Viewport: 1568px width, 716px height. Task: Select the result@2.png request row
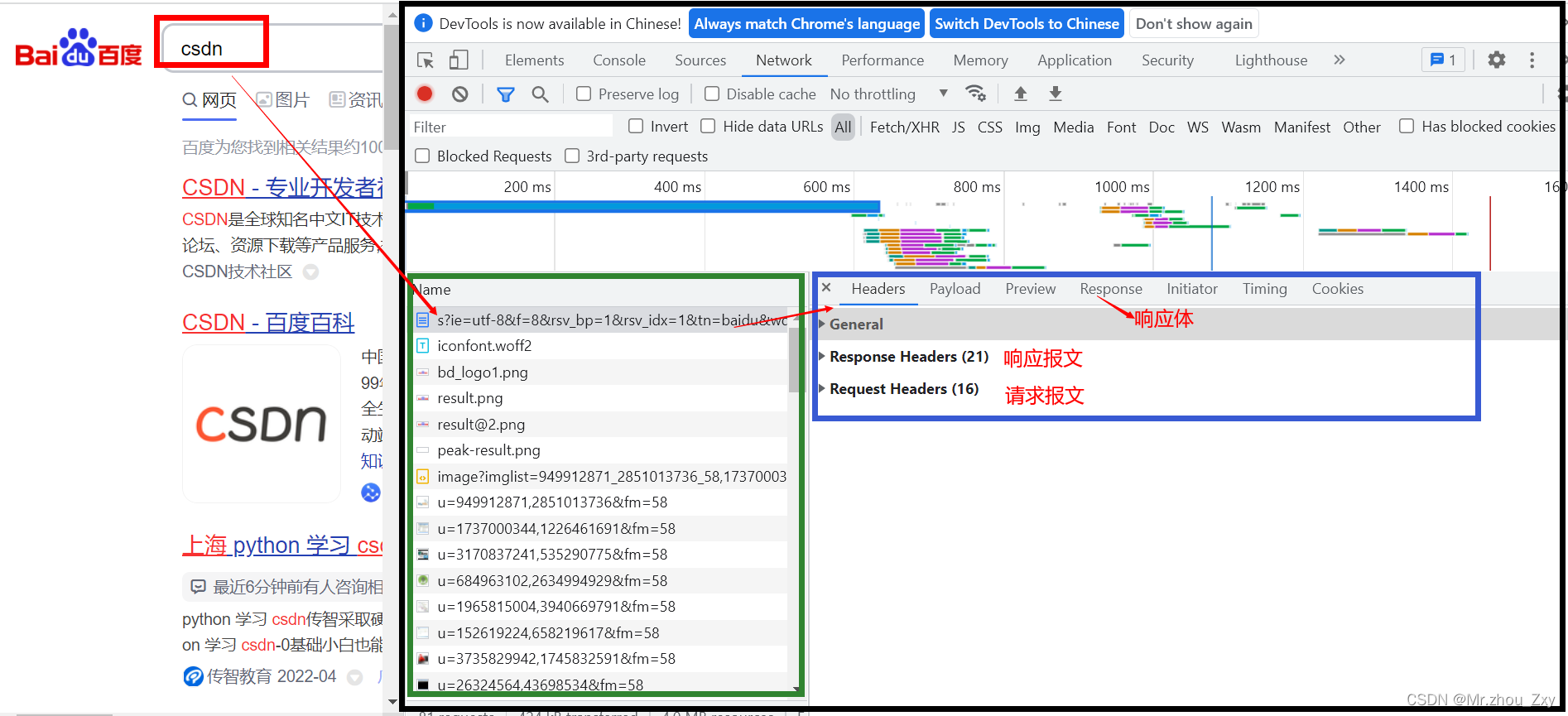601,425
